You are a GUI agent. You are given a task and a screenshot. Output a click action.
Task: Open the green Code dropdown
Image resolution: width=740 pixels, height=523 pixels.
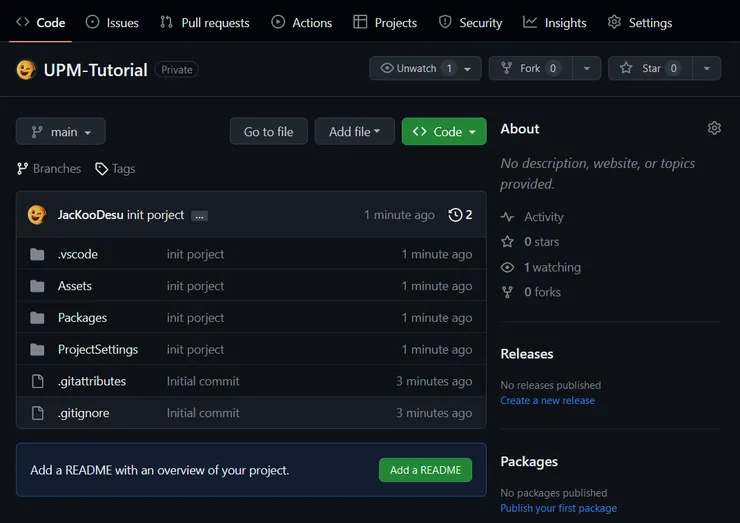coord(444,132)
